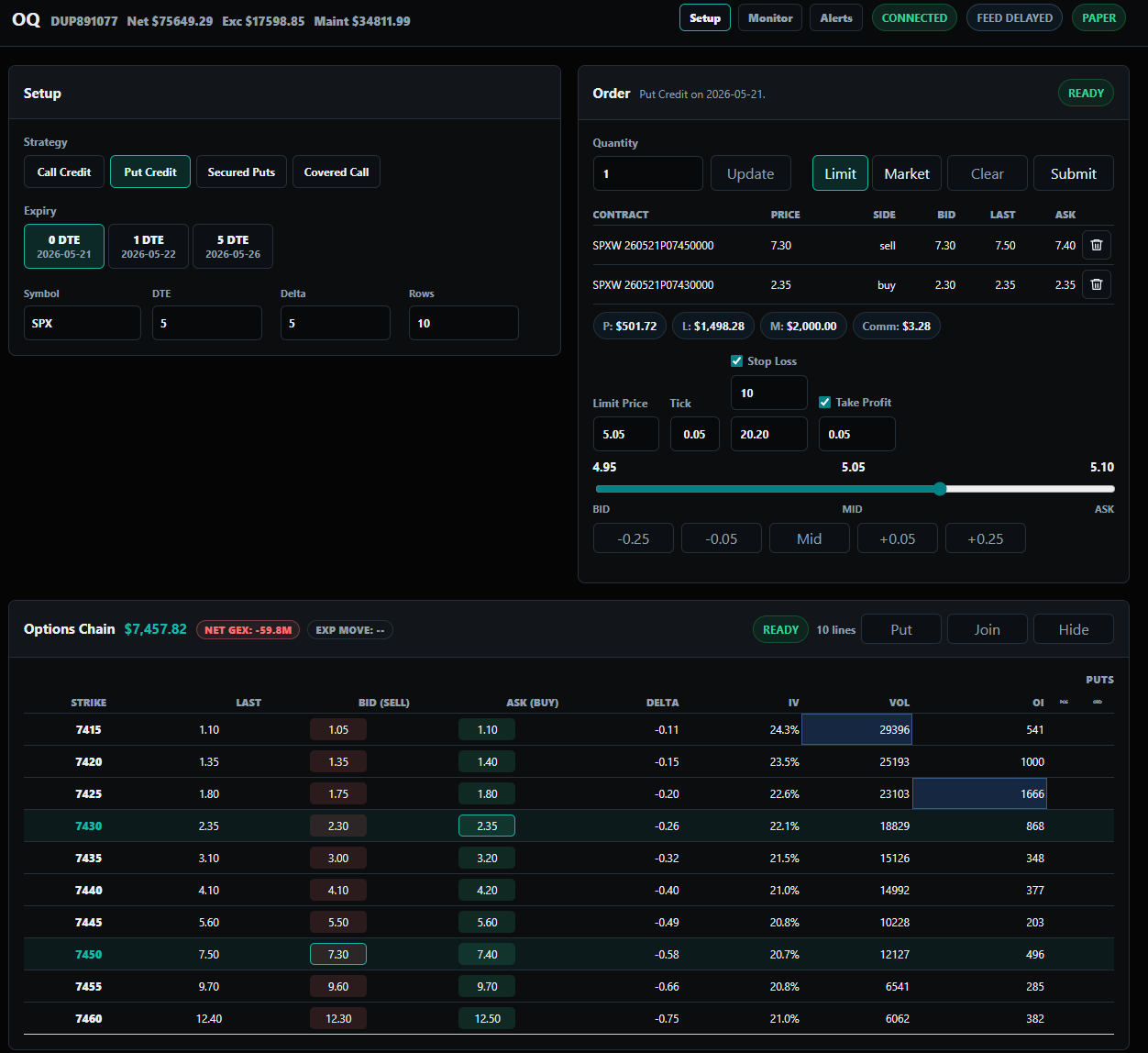Edit the DTE input field
Screen dimensions: 1148x1053
point(207,323)
